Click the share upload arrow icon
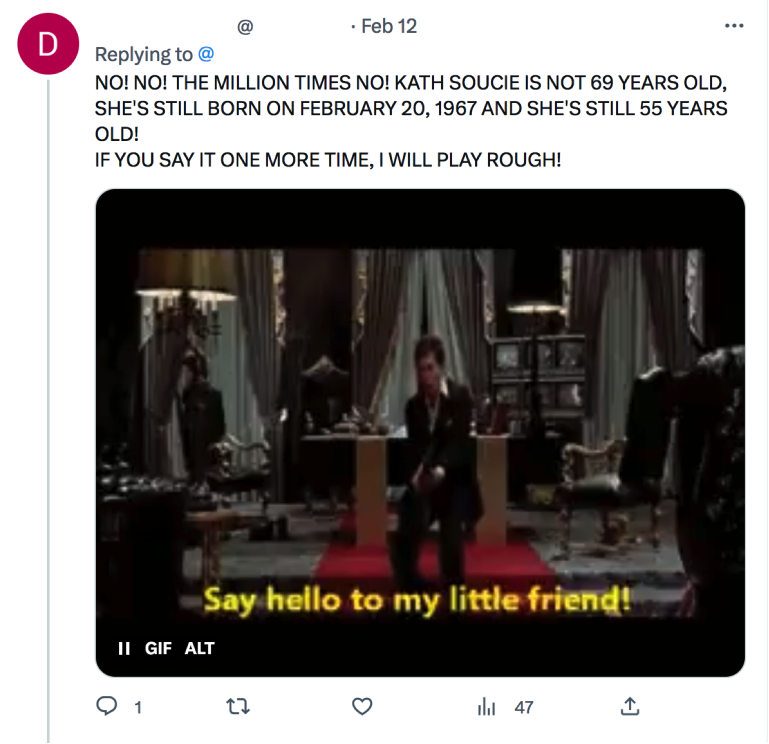Viewport: 769px width, 744px height. [x=630, y=707]
